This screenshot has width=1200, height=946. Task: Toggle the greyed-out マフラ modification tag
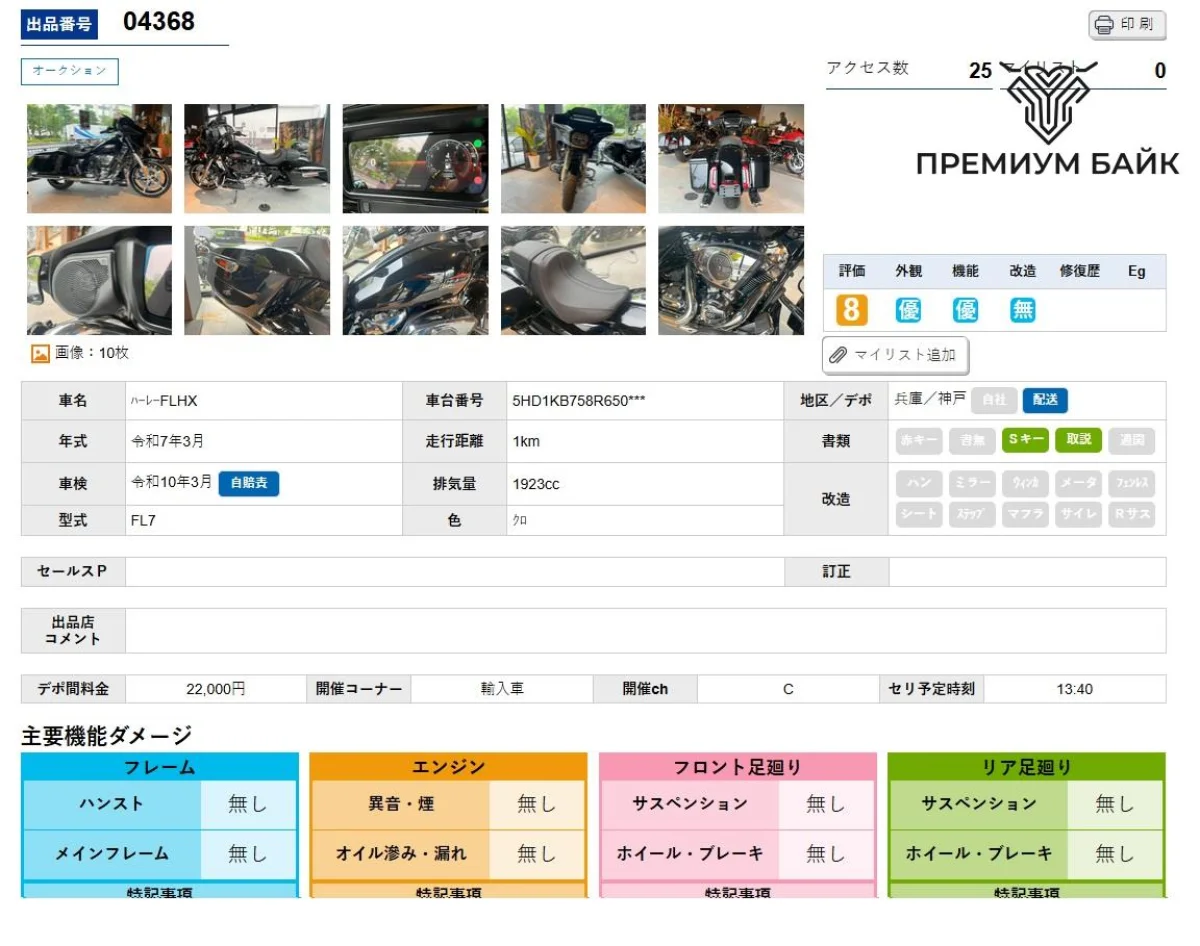[x=1025, y=514]
